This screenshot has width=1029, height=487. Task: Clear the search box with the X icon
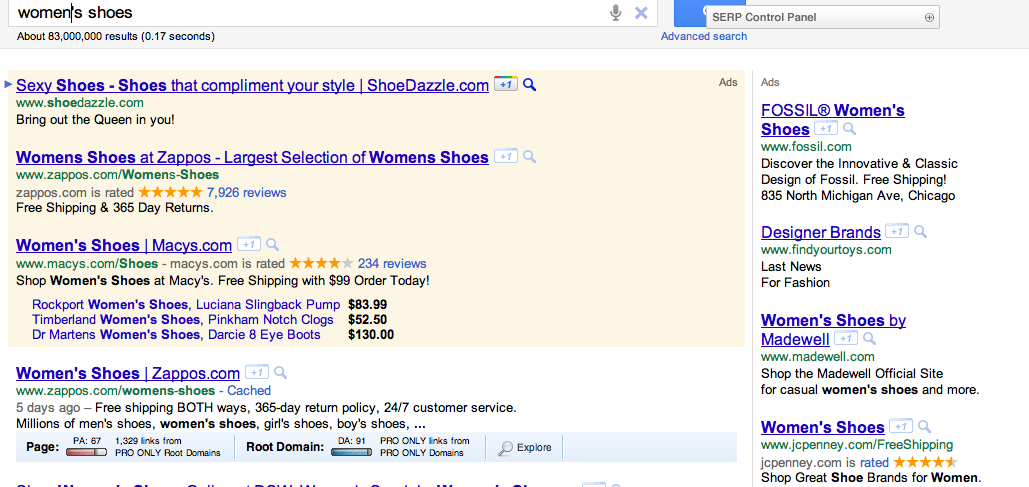coord(641,12)
